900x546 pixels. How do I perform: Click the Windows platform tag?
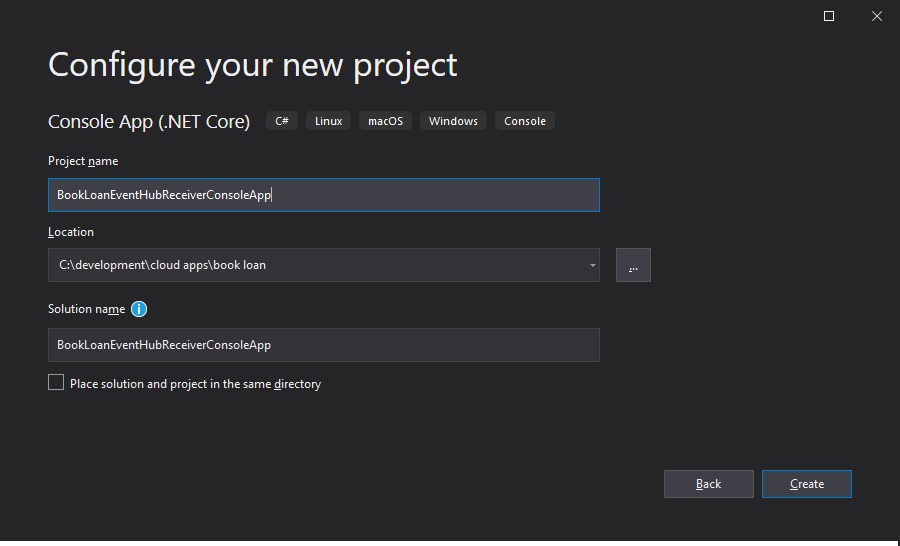453,121
